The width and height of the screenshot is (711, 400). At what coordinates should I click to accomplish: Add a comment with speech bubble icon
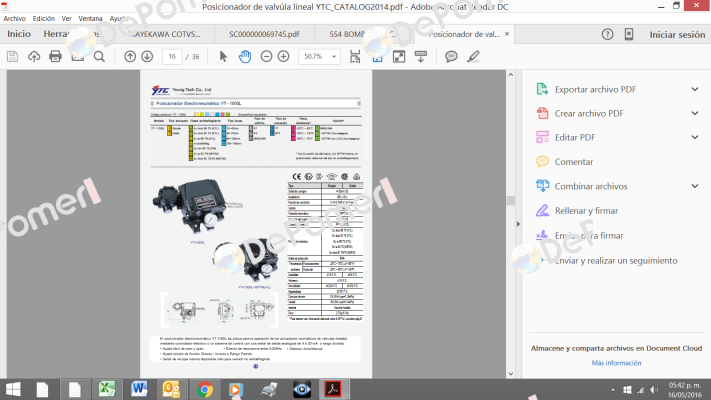(451, 56)
